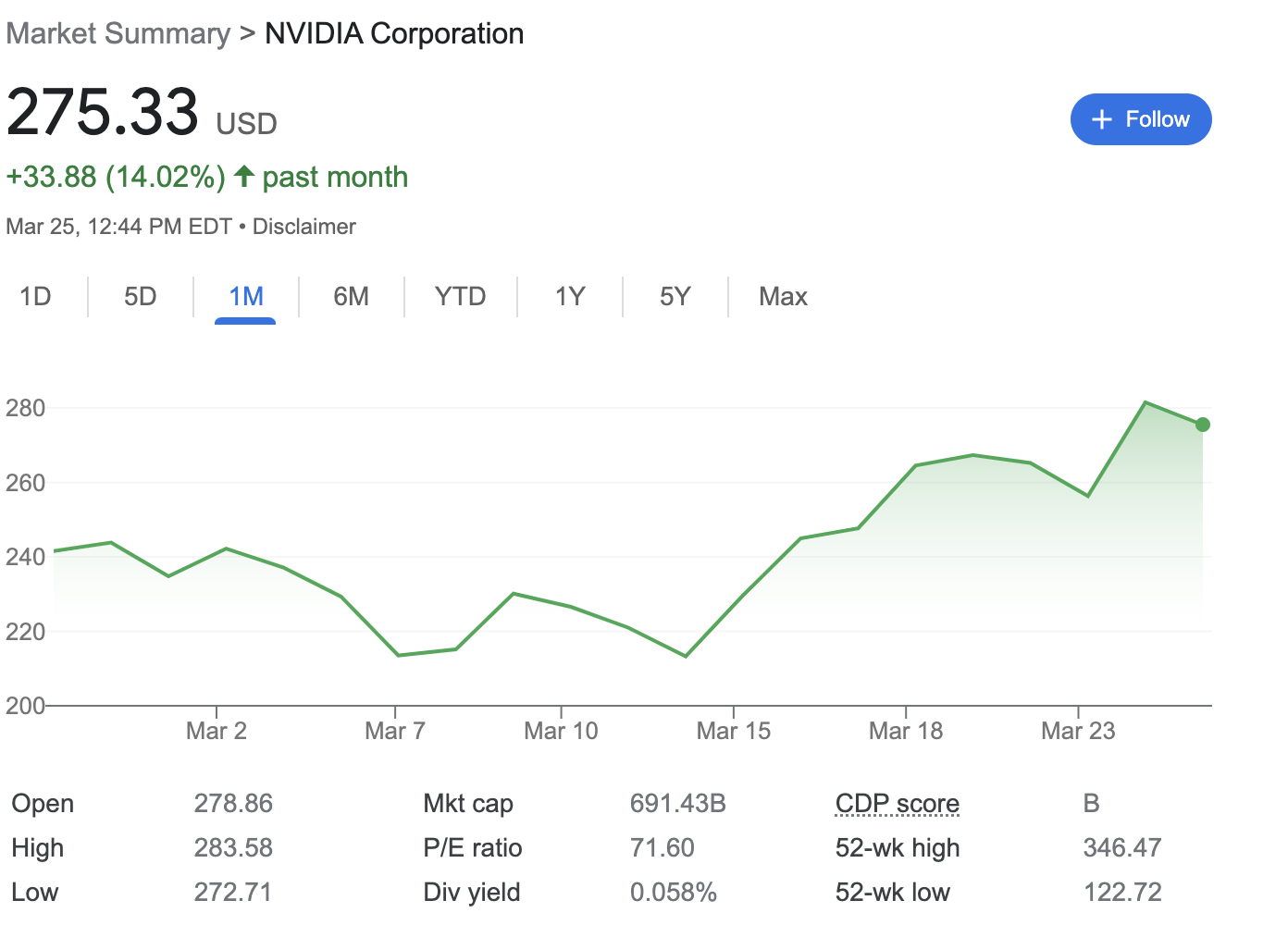Click the CDP score value B
Viewport: 1288px width, 925px height.
coord(1092,803)
